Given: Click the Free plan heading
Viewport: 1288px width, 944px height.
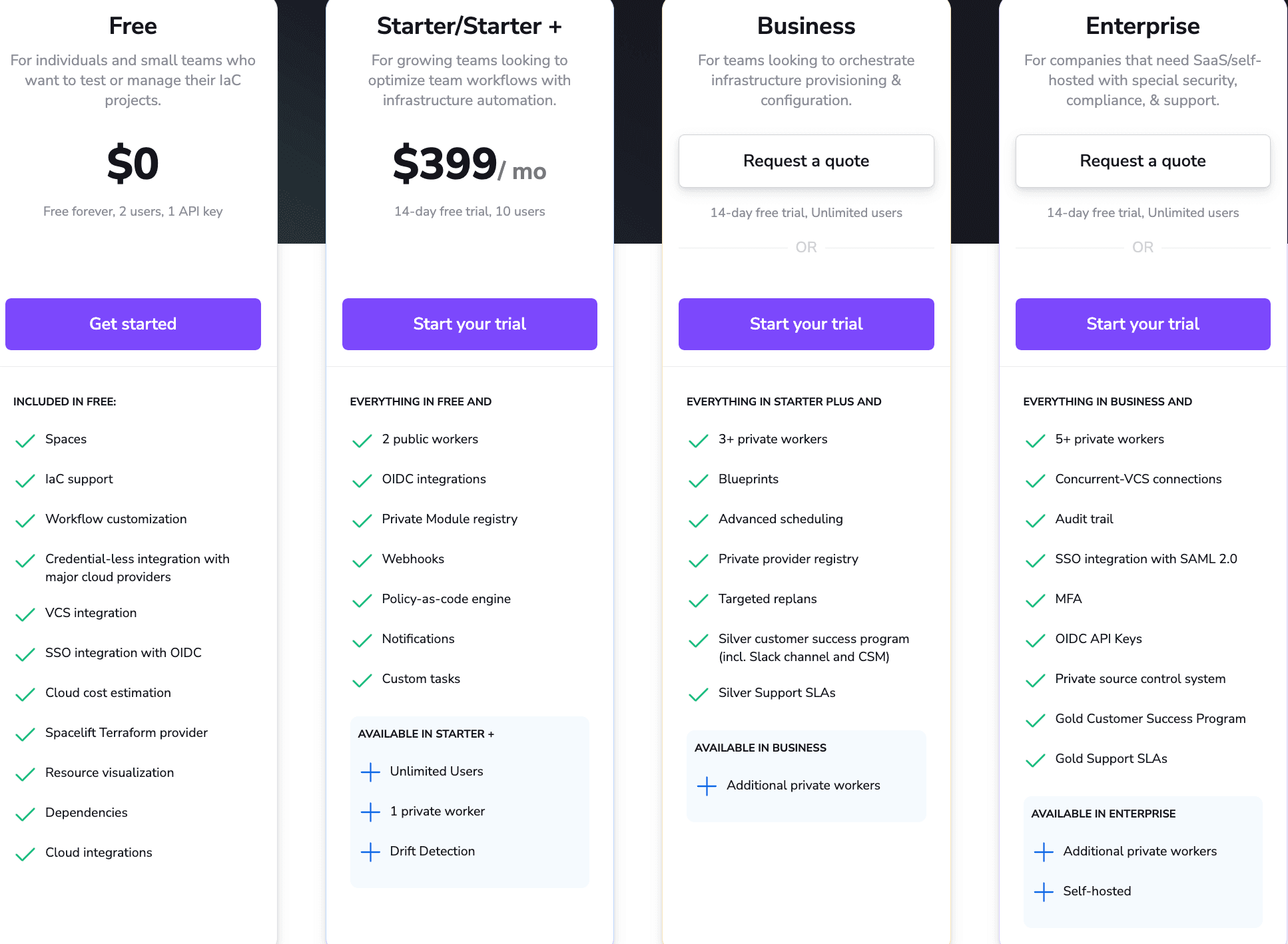Looking at the screenshot, I should 133,26.
